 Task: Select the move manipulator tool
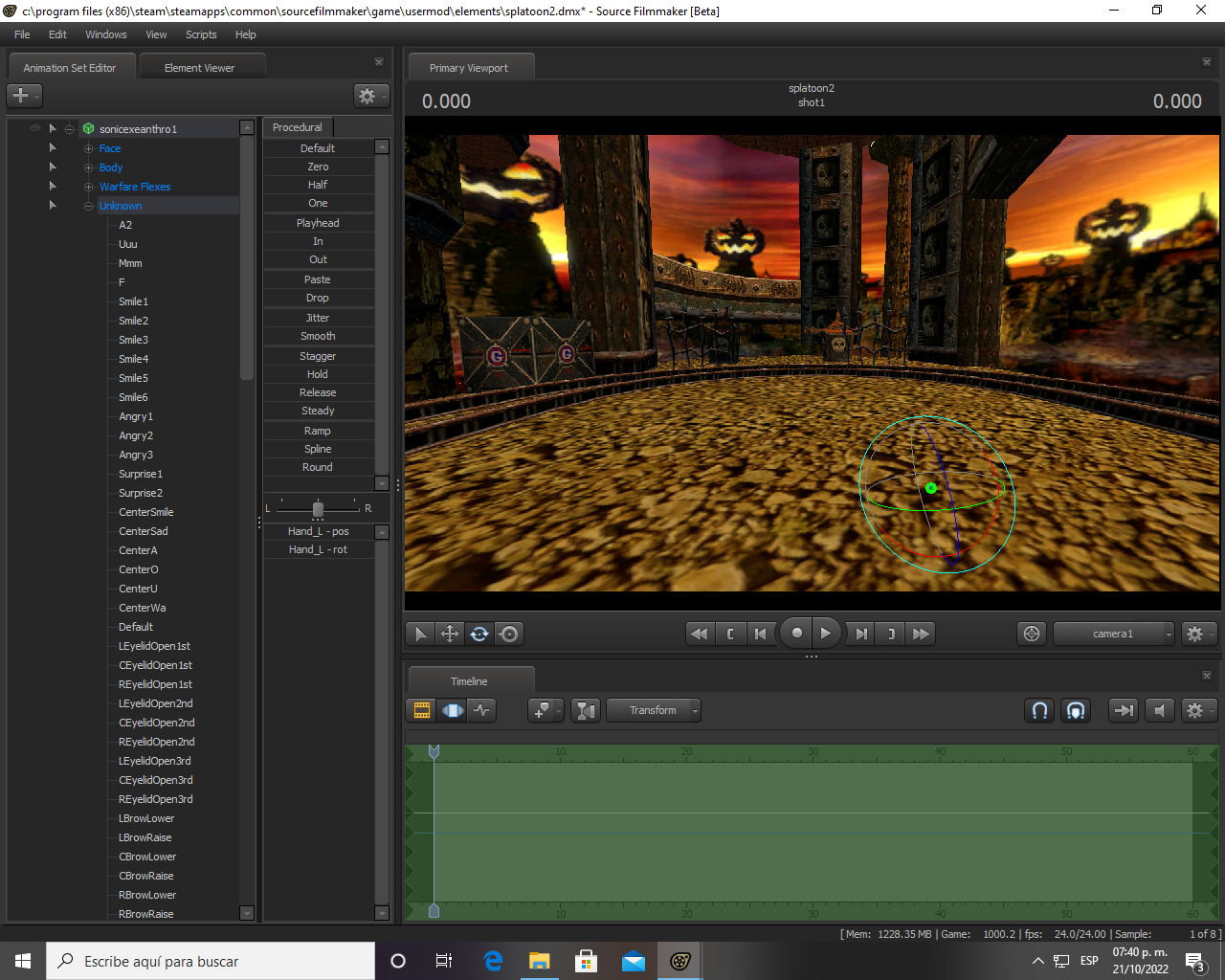[x=449, y=634]
